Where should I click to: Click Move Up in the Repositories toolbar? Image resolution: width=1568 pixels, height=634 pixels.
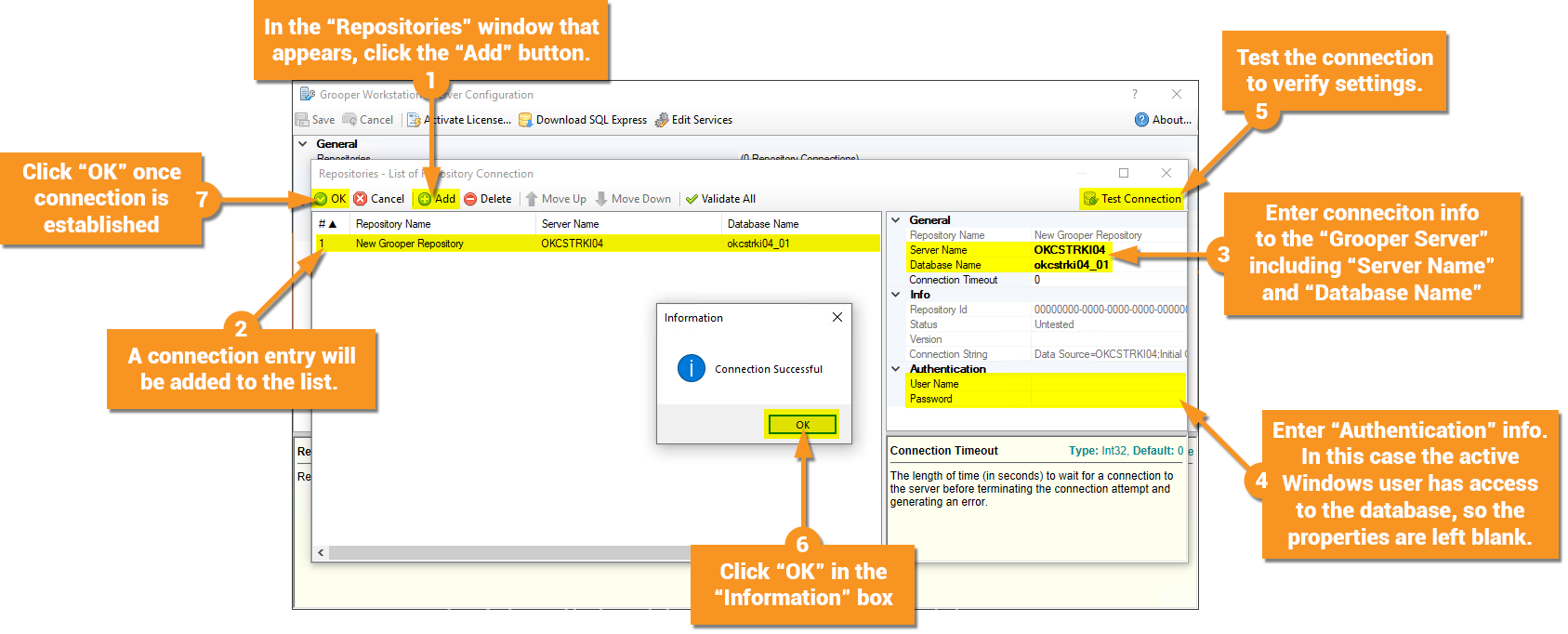pos(556,199)
